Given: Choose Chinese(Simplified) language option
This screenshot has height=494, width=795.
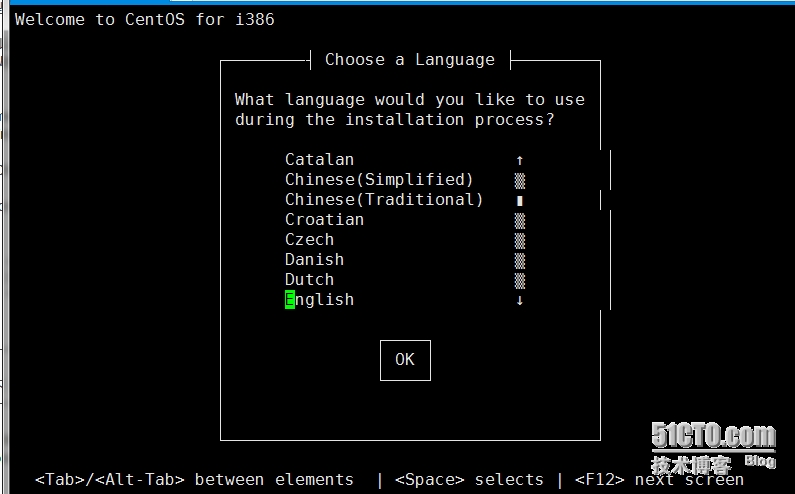Looking at the screenshot, I should 379,180.
